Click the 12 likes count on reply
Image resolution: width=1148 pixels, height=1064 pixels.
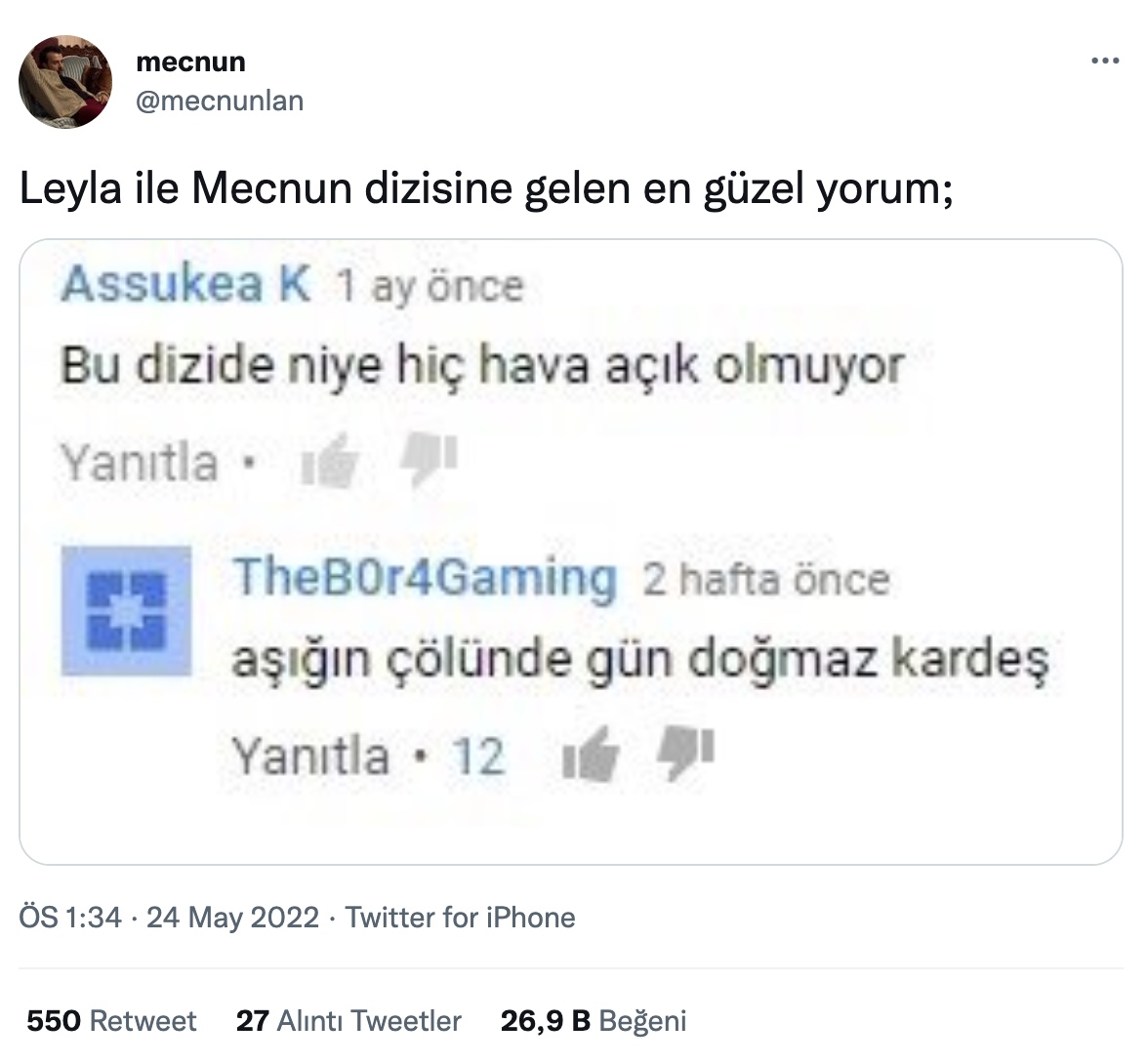(x=478, y=756)
